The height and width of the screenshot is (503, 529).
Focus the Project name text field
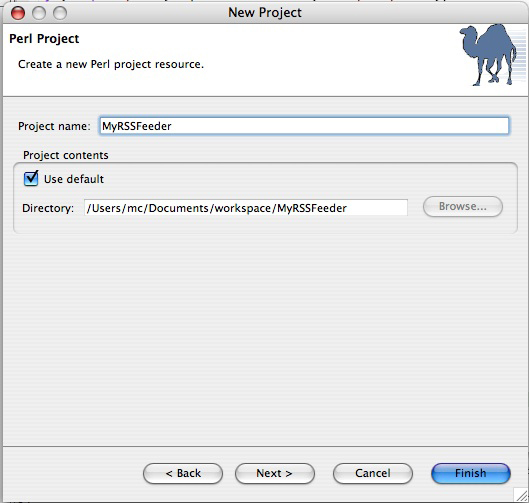pyautogui.click(x=304, y=126)
